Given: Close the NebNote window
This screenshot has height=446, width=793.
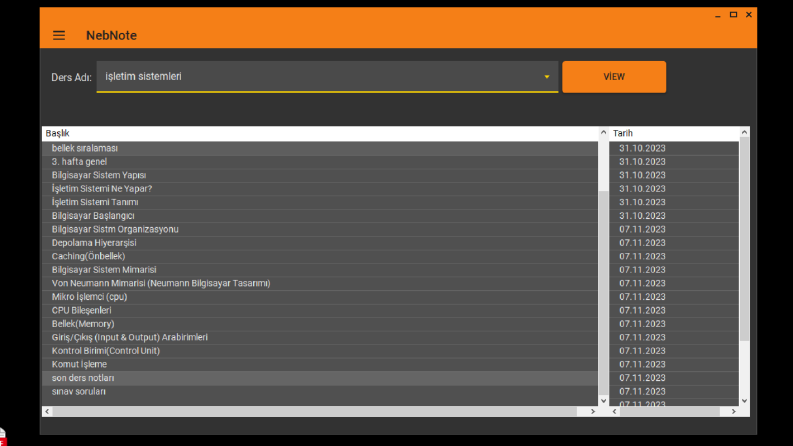Looking at the screenshot, I should click(749, 15).
